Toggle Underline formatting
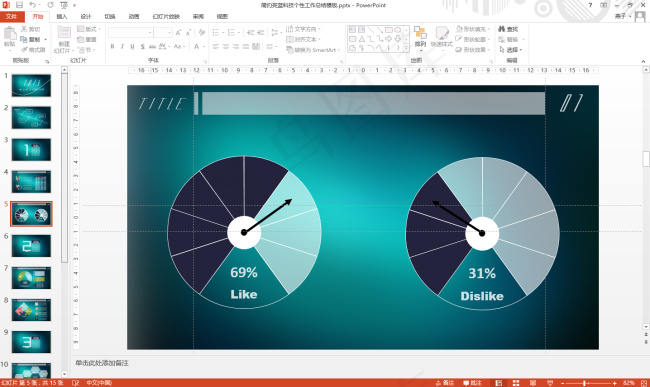 pos(132,46)
